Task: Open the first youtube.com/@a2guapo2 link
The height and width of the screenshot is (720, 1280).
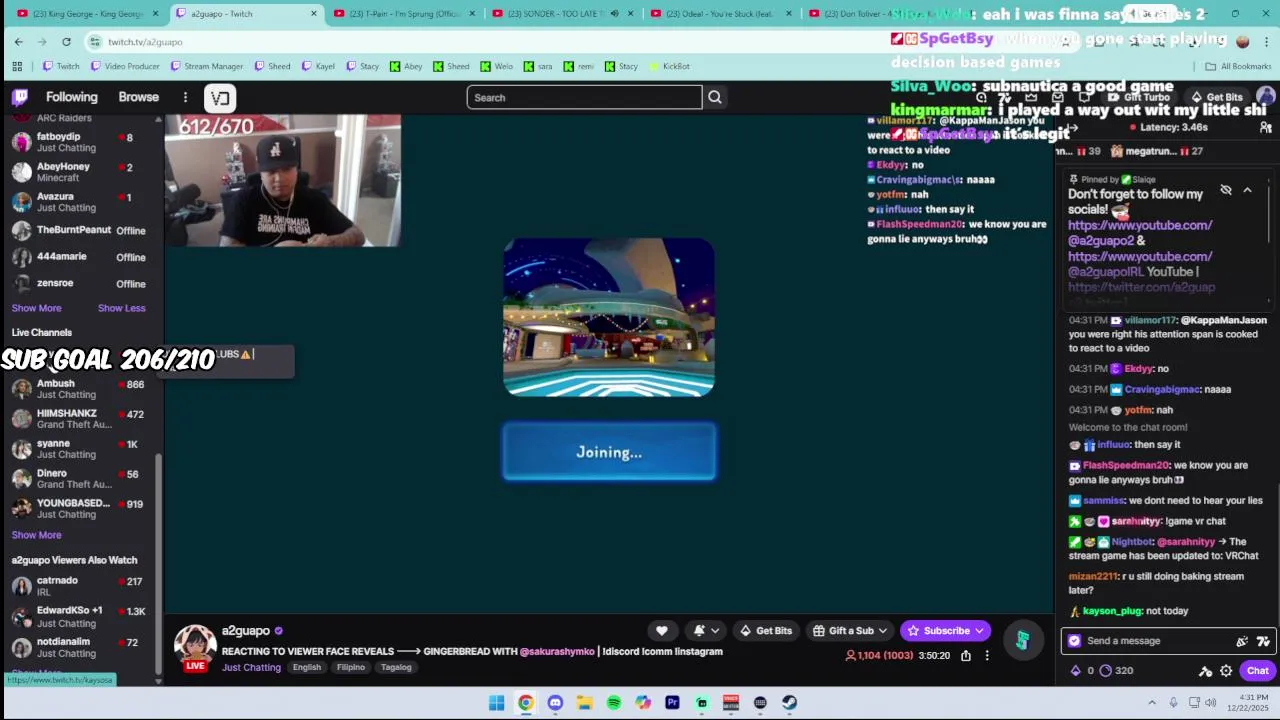Action: coord(1140,233)
